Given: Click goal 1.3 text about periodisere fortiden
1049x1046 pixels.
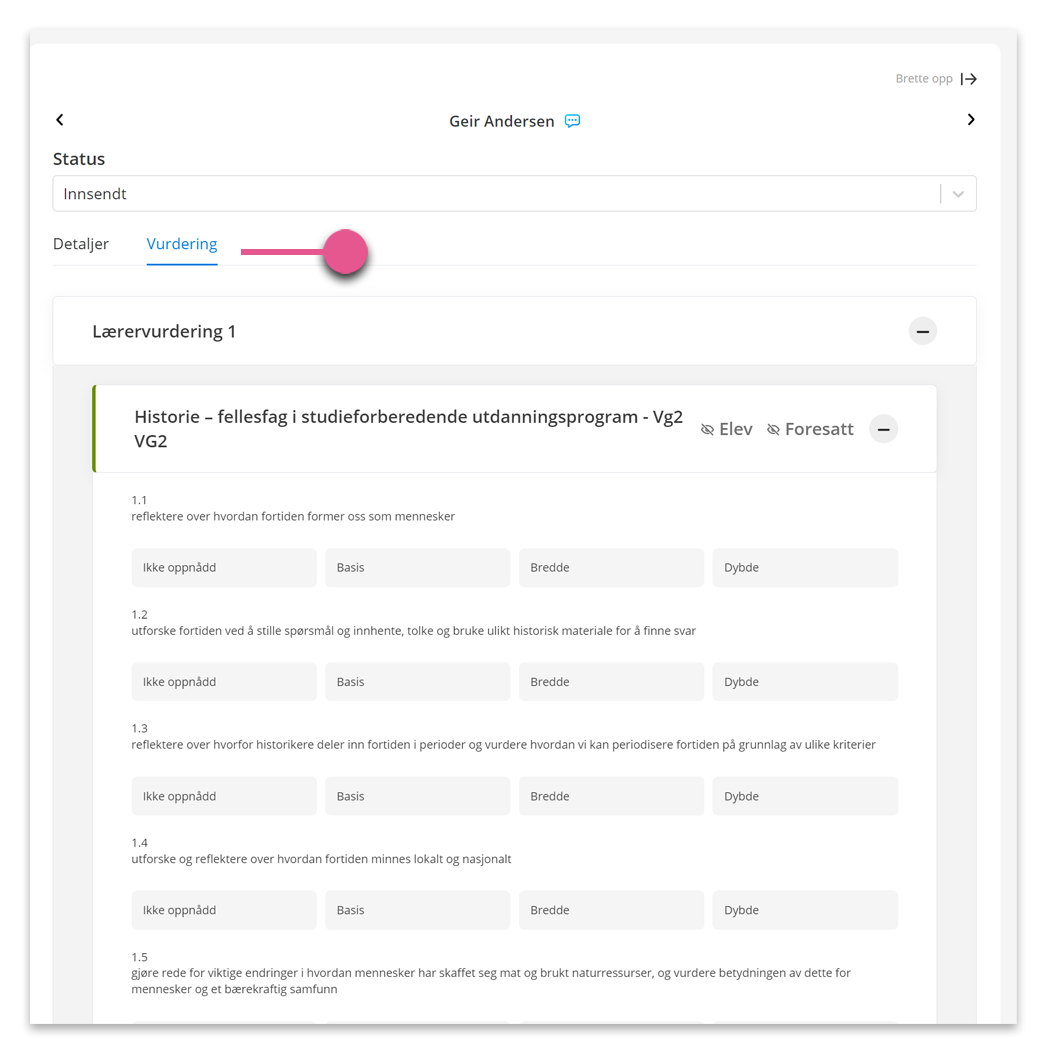Looking at the screenshot, I should [x=503, y=745].
